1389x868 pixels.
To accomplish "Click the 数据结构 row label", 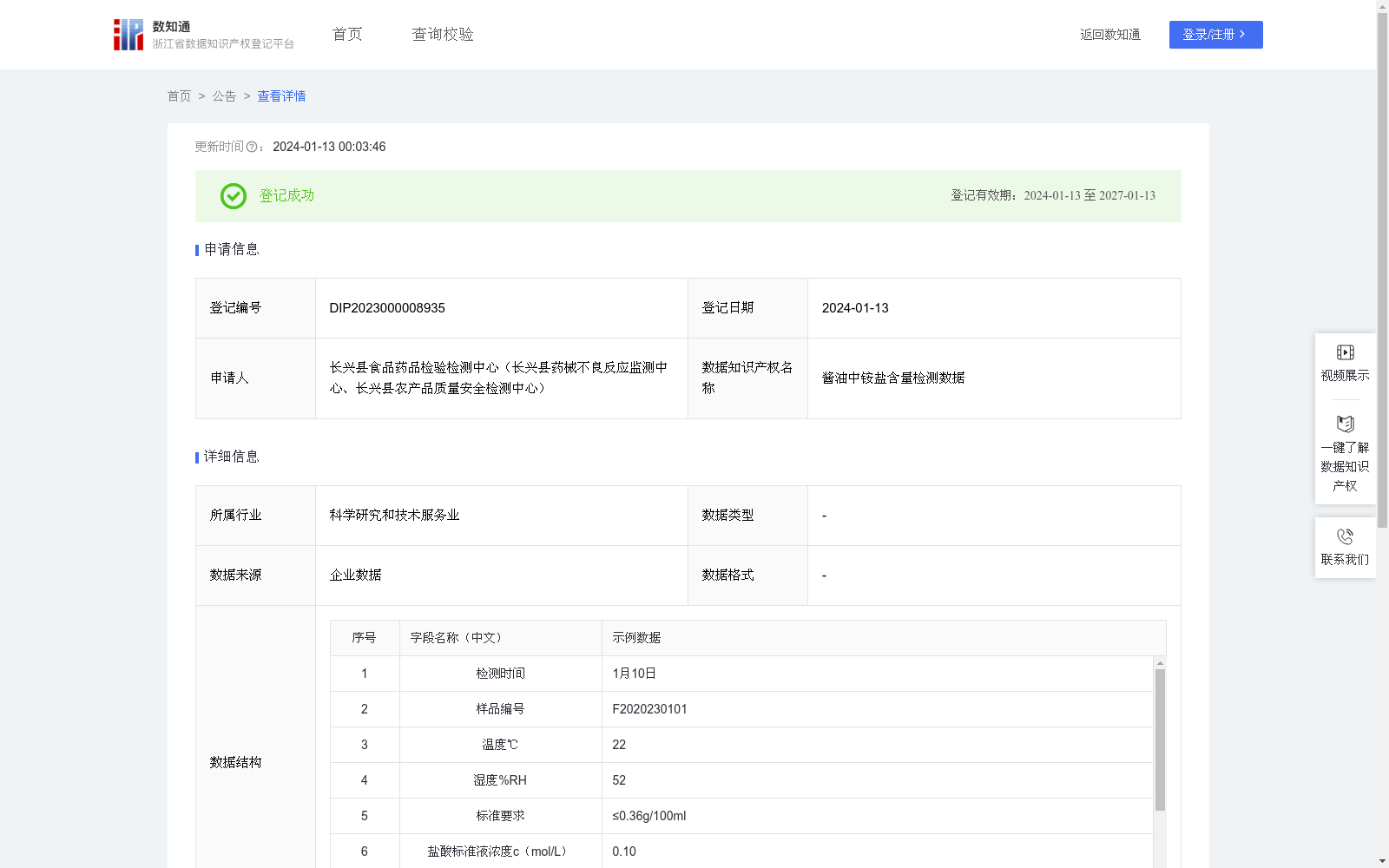I will 235,762.
